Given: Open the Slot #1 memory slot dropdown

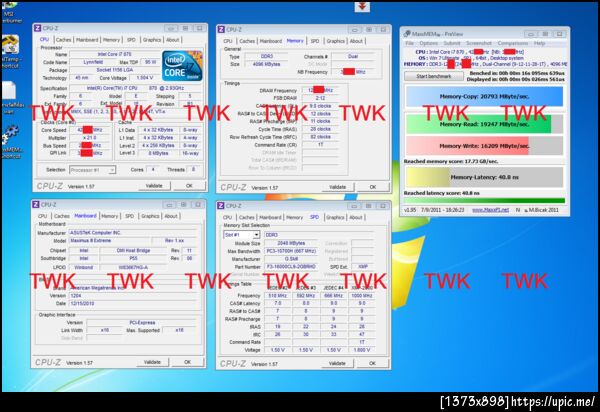Looking at the screenshot, I should click(241, 234).
